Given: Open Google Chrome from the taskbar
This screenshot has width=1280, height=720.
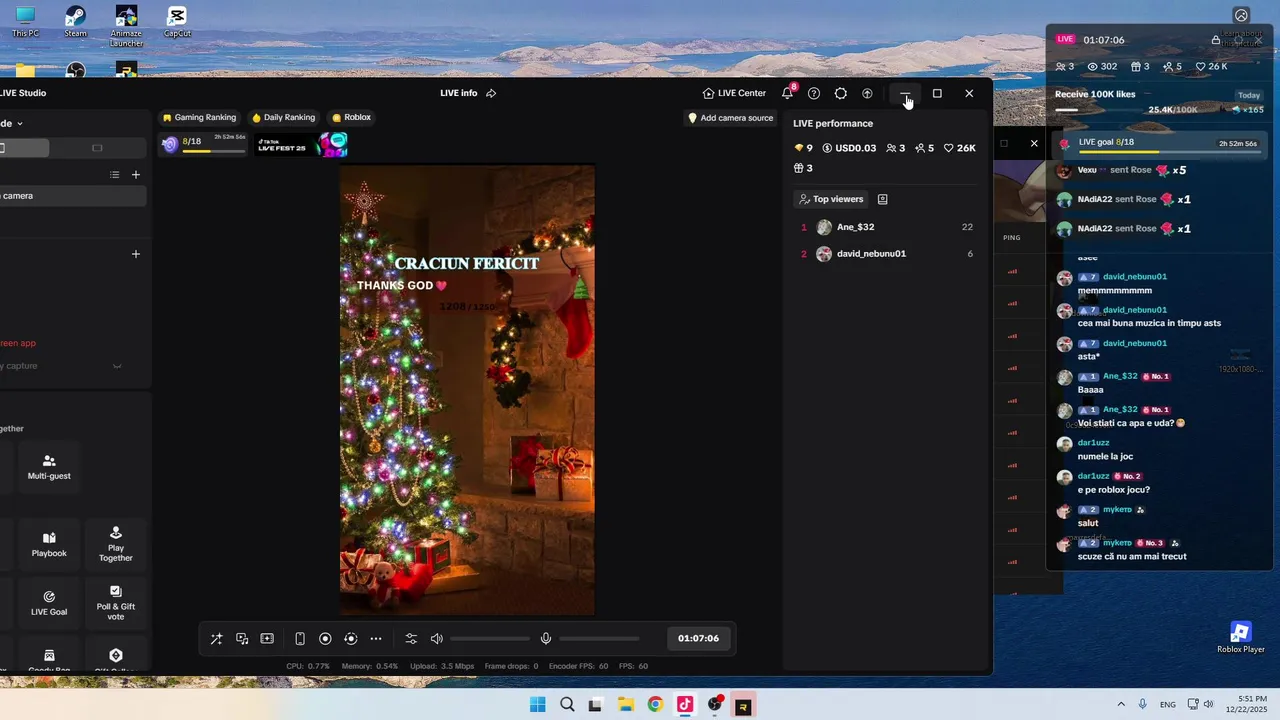Looking at the screenshot, I should coord(655,704).
